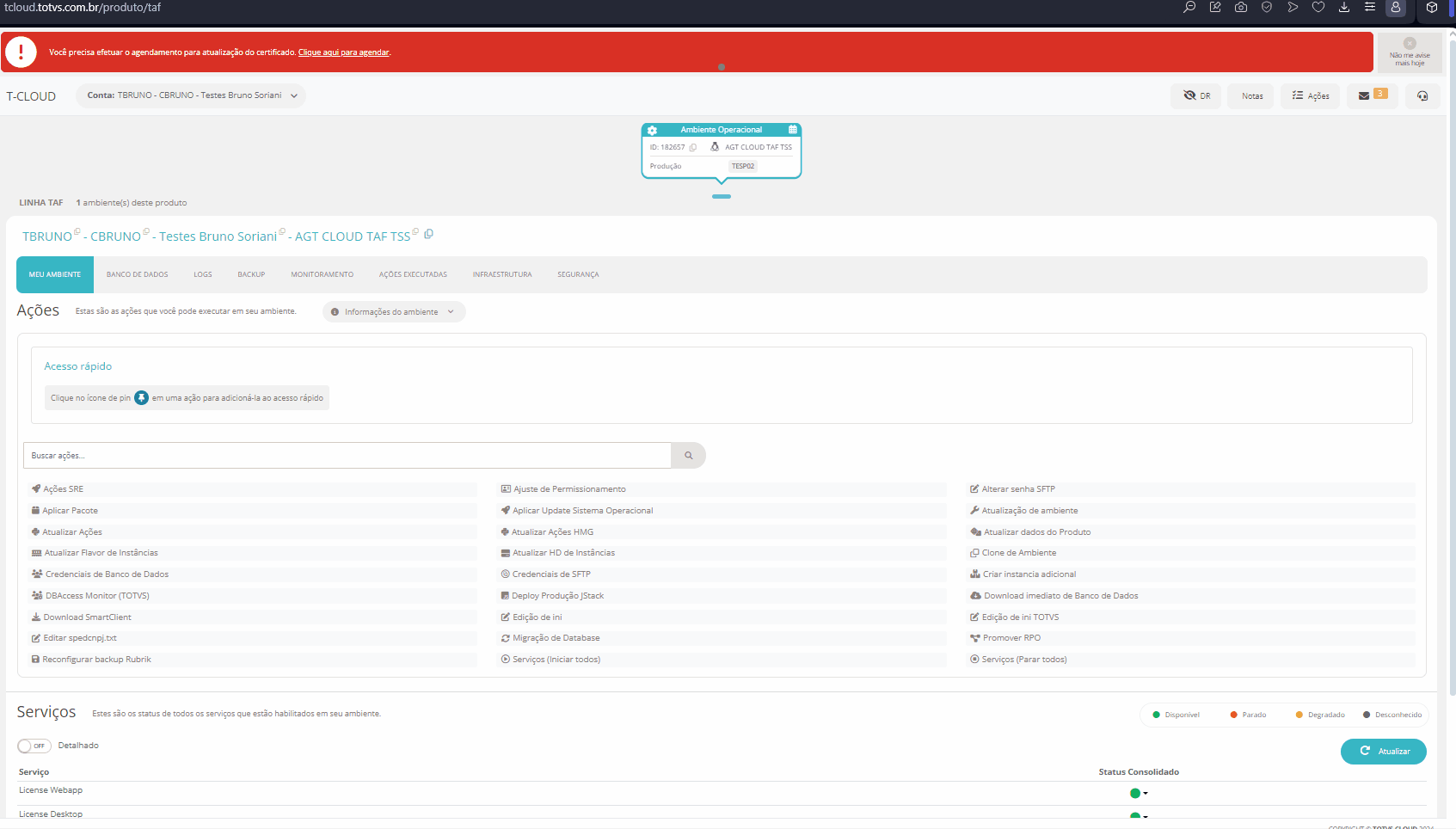
Task: Open the Backup tab
Action: [251, 274]
